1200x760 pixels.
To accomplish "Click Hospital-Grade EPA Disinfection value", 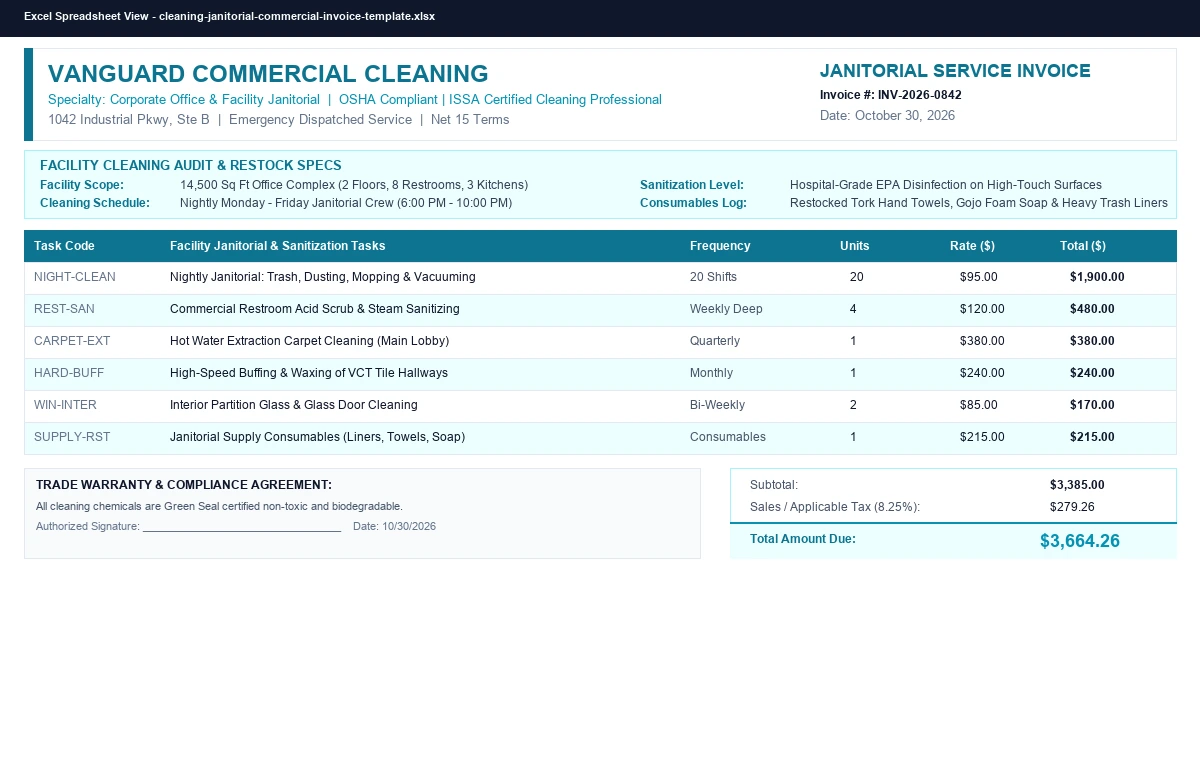I will point(946,185).
